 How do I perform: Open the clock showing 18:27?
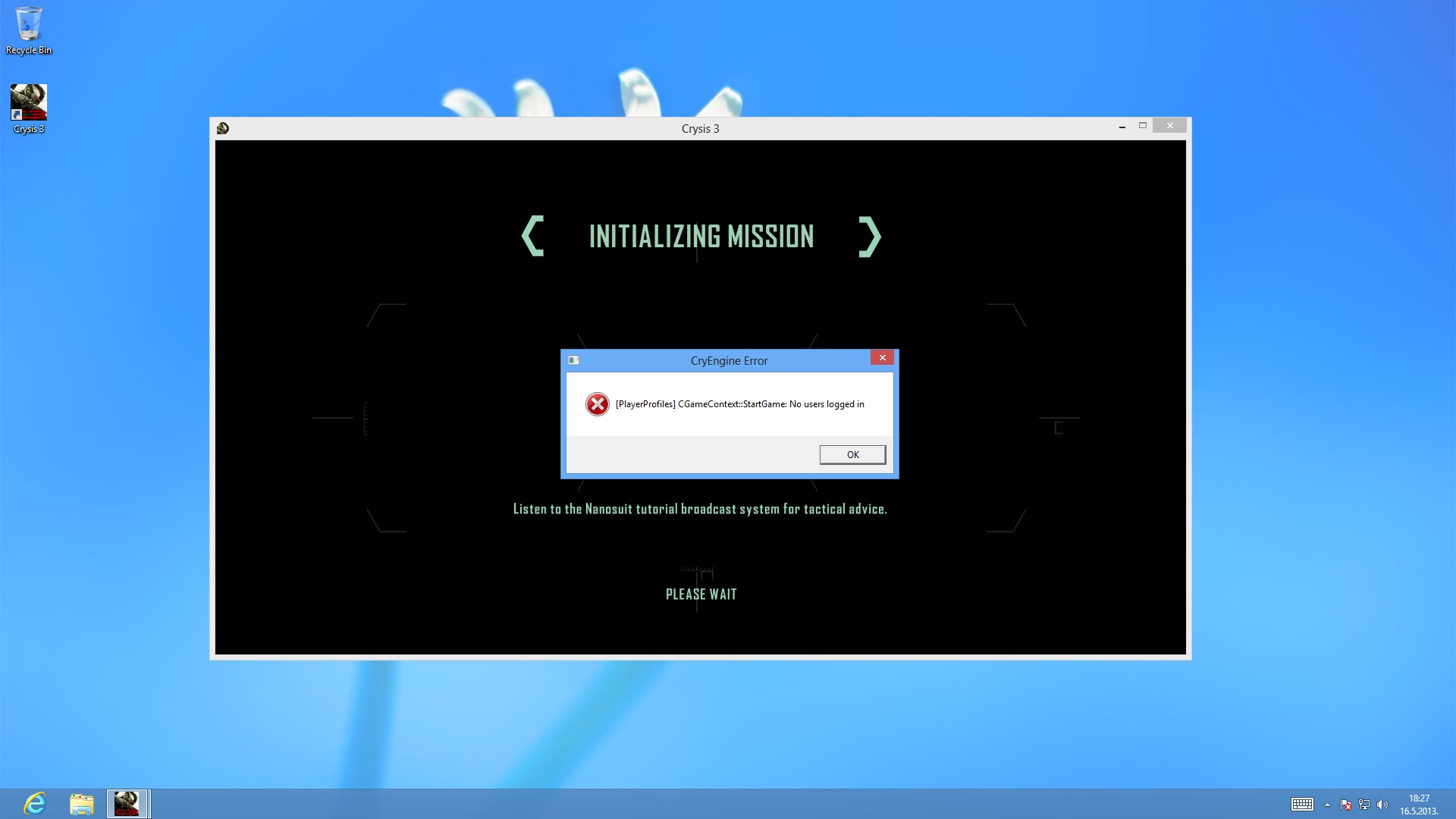1419,804
